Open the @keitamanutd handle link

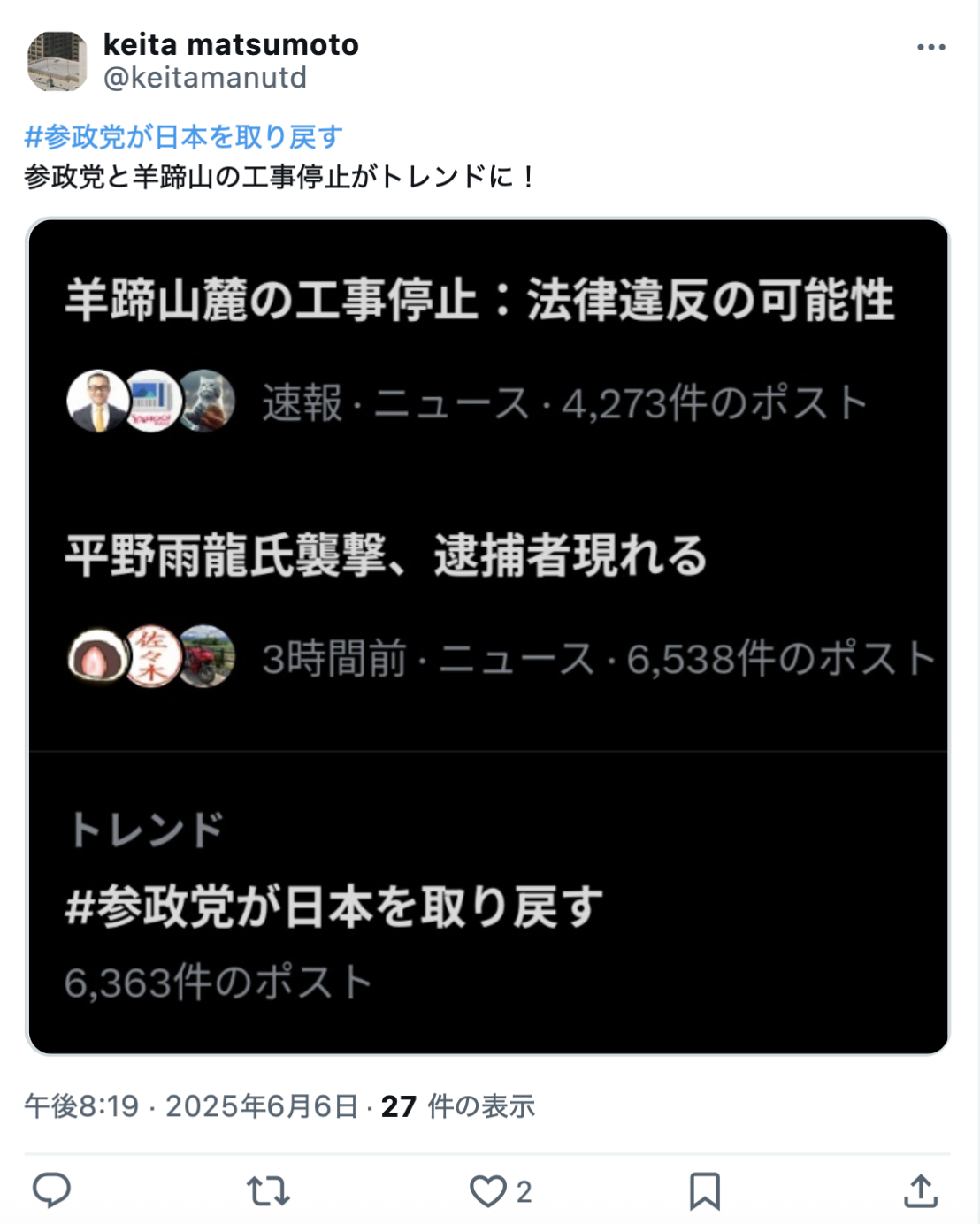click(x=205, y=78)
